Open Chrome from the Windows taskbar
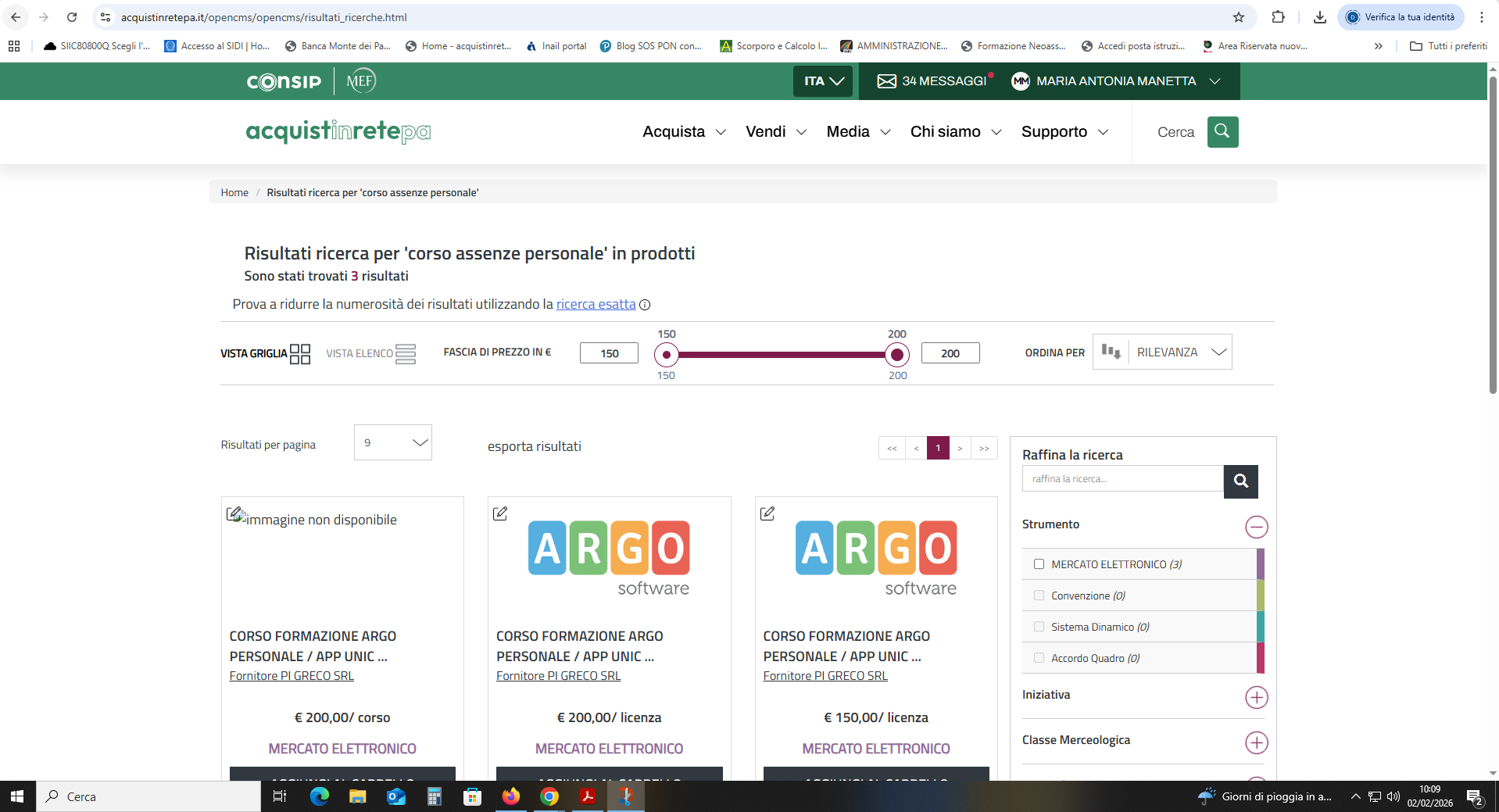1499x812 pixels. [x=549, y=796]
